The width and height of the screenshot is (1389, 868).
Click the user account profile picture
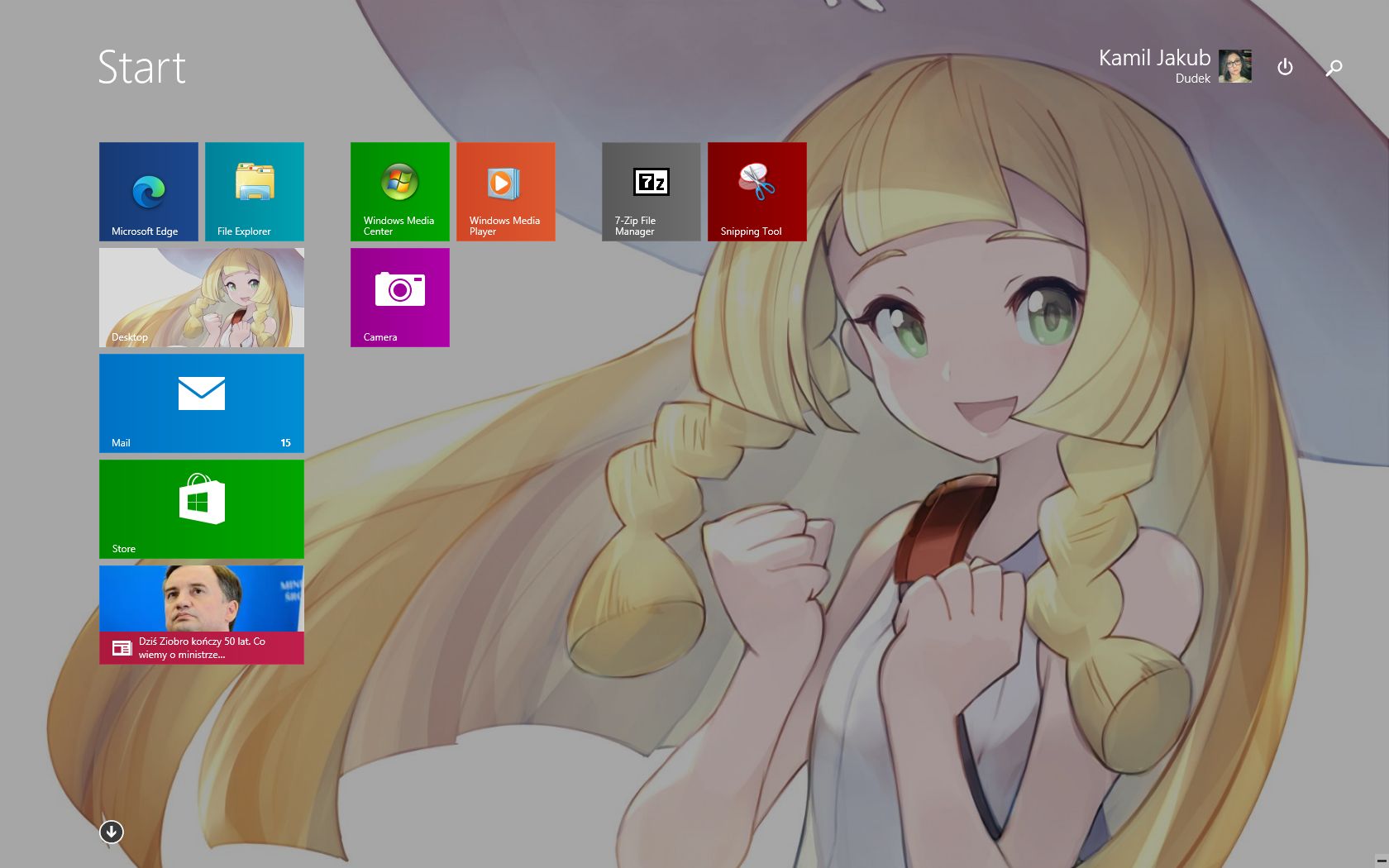coord(1234,66)
